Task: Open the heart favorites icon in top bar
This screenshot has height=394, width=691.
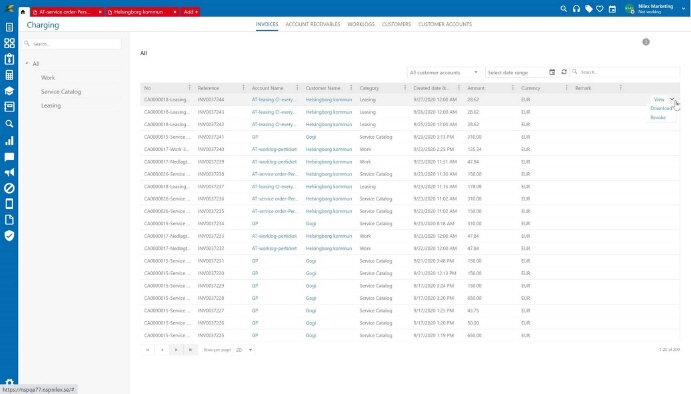Action: (x=600, y=9)
